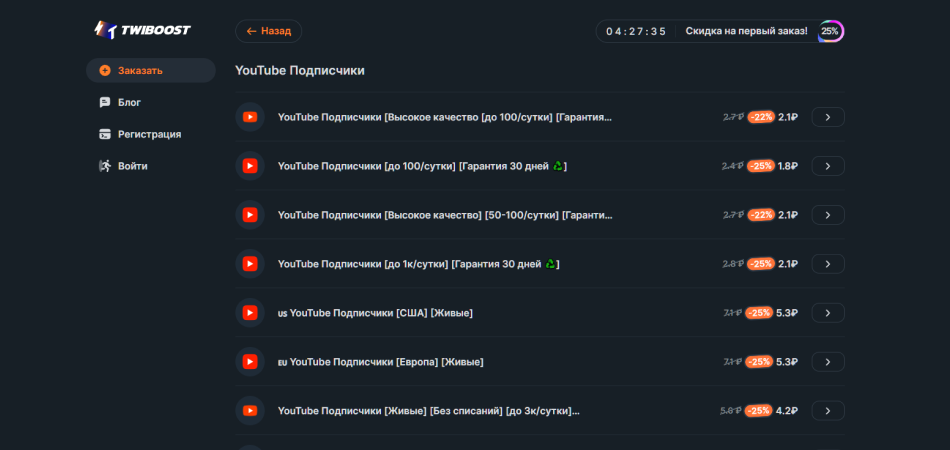
Task: Click YouTube icon of Высокое качество 50-100/сутки row
Action: [250, 215]
